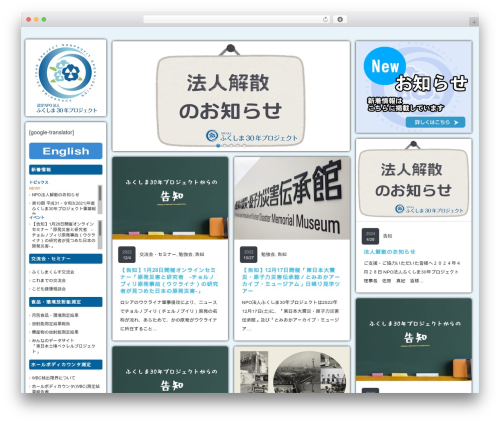Open 月別食品・環境測定結果 link
Screen dimensions: 500x423
point(55,315)
